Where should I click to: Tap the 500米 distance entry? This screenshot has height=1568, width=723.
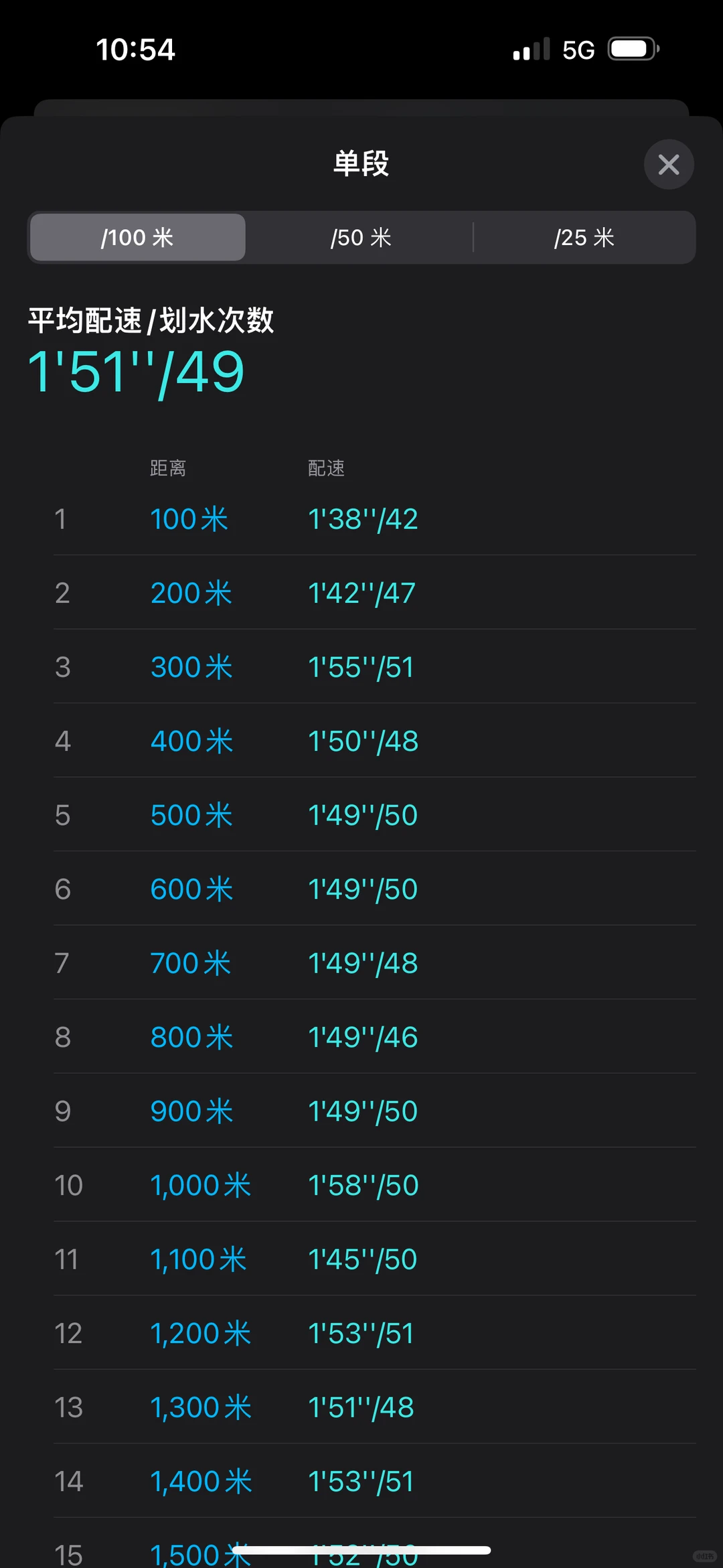click(x=191, y=815)
